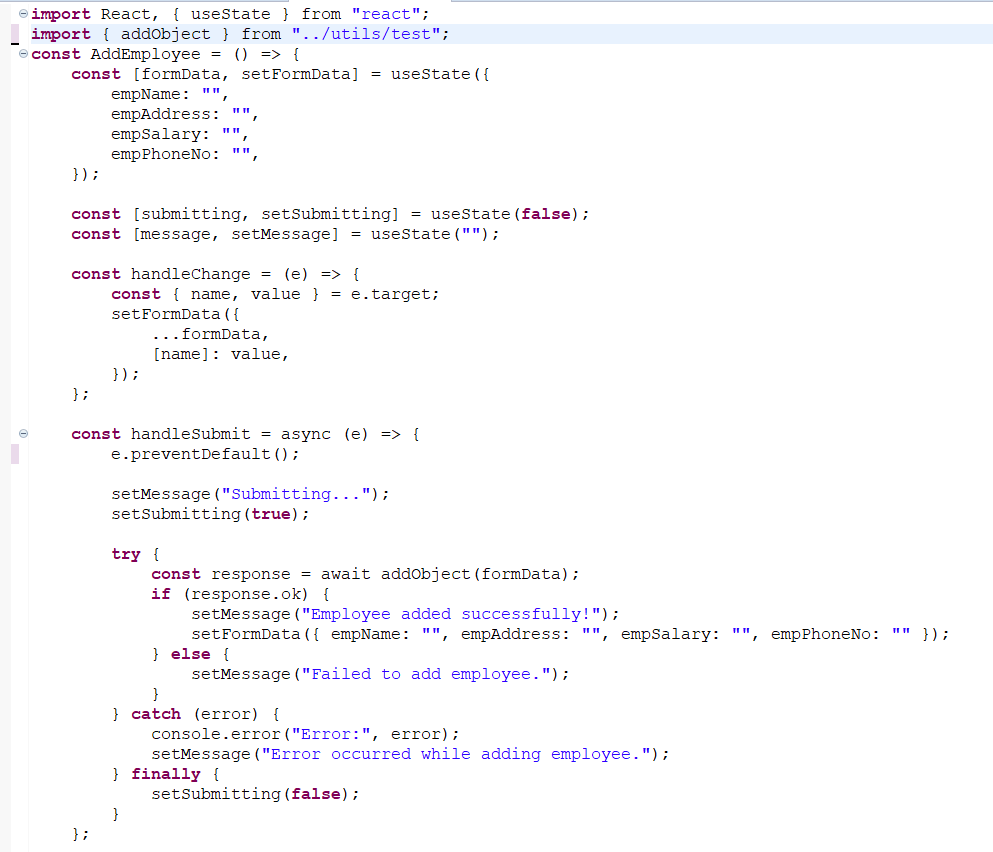
Task: Click setSubmitting in the state declaration
Action: [326, 214]
